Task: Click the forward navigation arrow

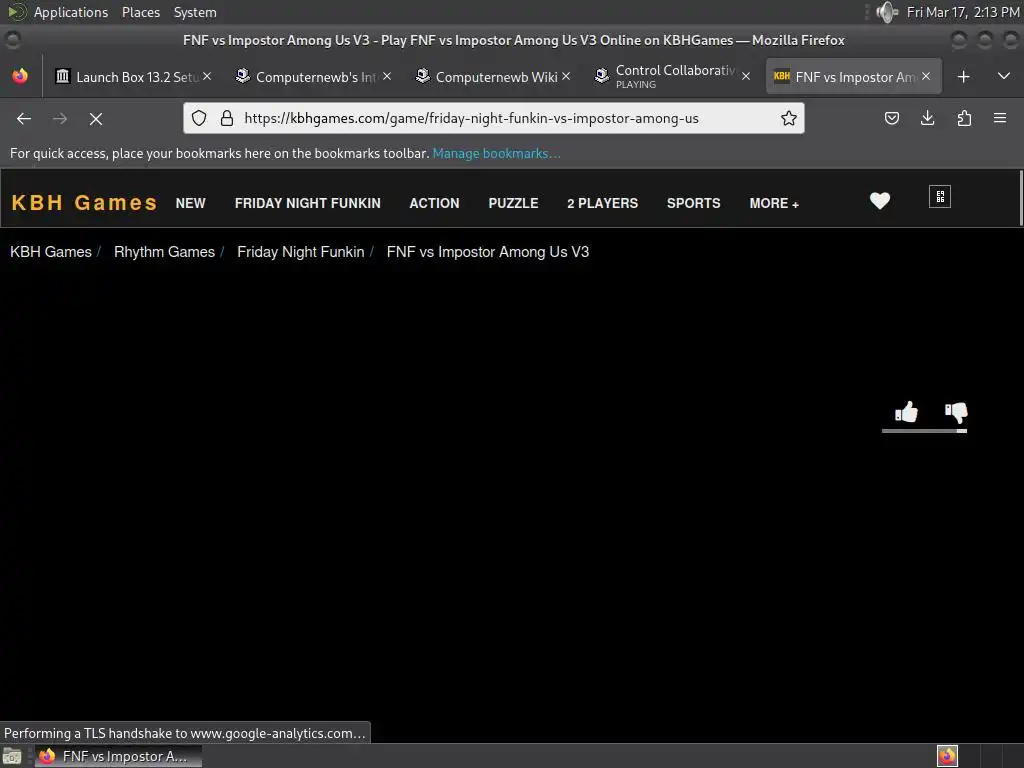Action: pyautogui.click(x=60, y=118)
